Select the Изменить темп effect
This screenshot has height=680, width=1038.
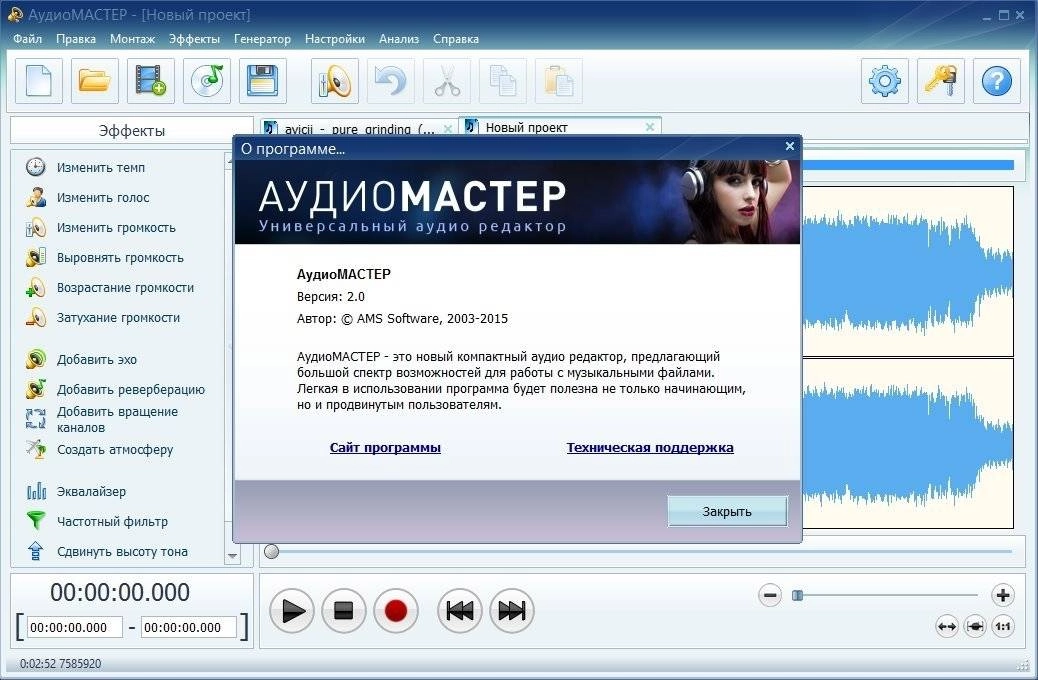[85, 168]
